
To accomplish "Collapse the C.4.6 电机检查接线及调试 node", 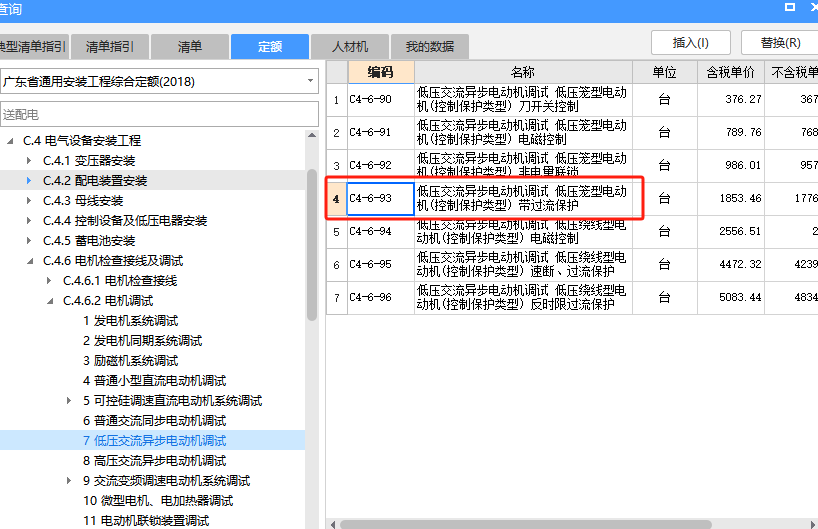I will pos(30,261).
